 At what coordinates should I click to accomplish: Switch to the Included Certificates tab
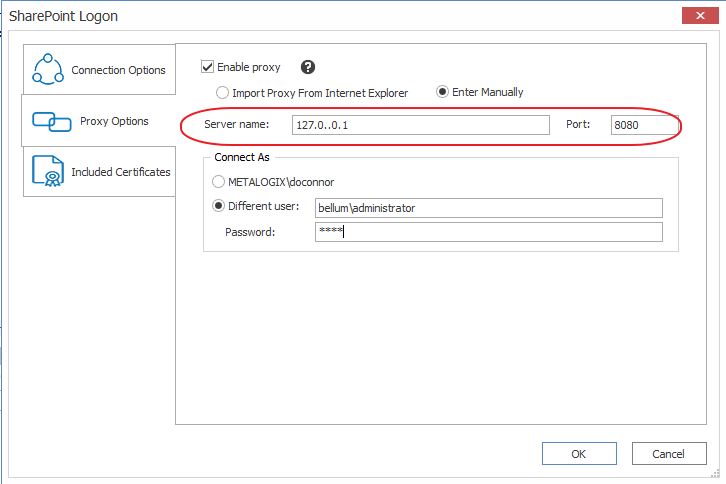(x=120, y=172)
